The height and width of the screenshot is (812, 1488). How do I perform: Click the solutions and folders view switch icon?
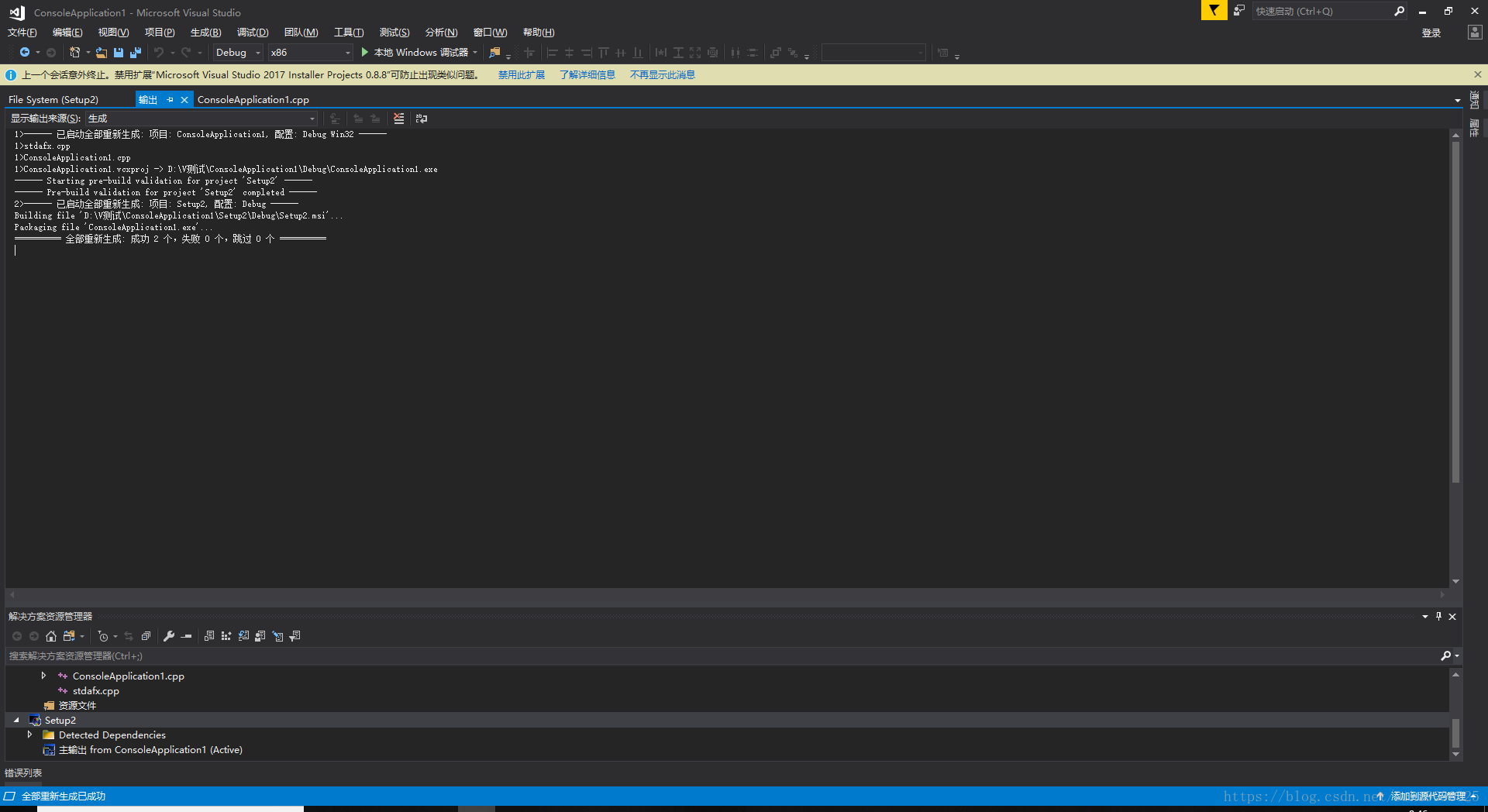pyautogui.click(x=69, y=636)
